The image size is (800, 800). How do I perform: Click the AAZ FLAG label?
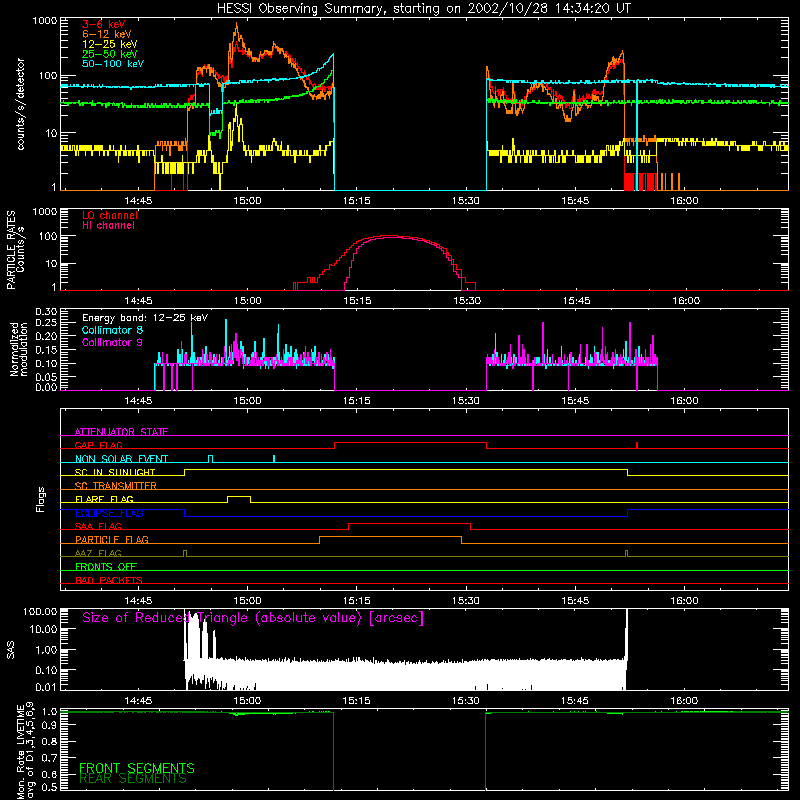pos(98,553)
